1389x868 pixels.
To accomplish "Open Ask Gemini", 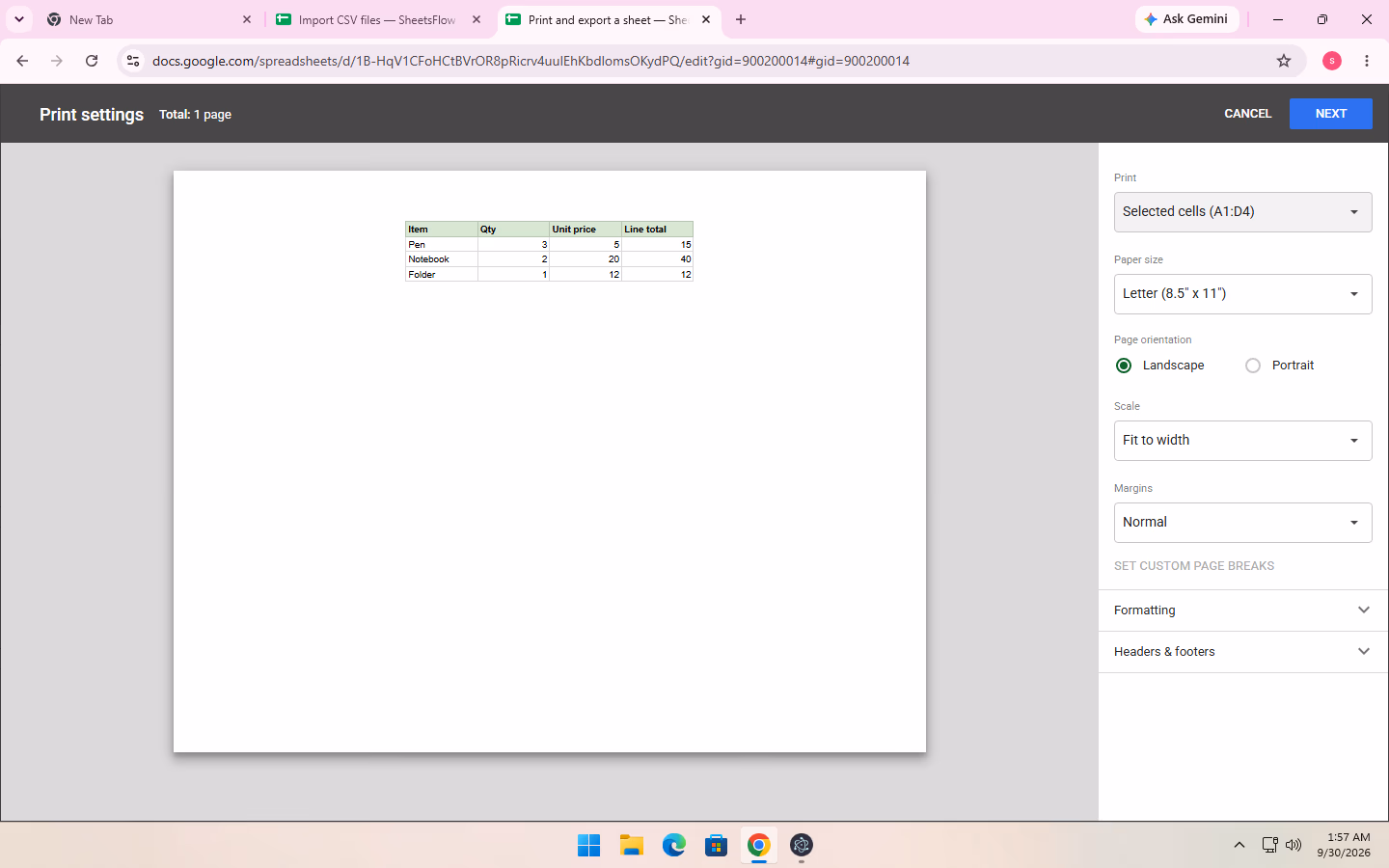I will coord(1186,19).
